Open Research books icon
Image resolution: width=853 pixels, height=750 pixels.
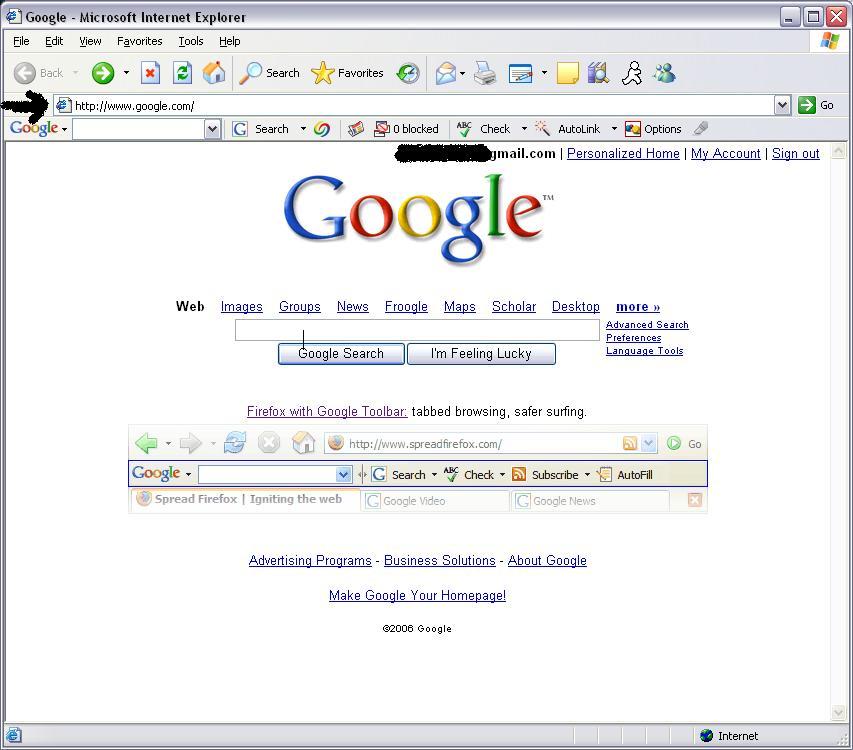(x=598, y=73)
